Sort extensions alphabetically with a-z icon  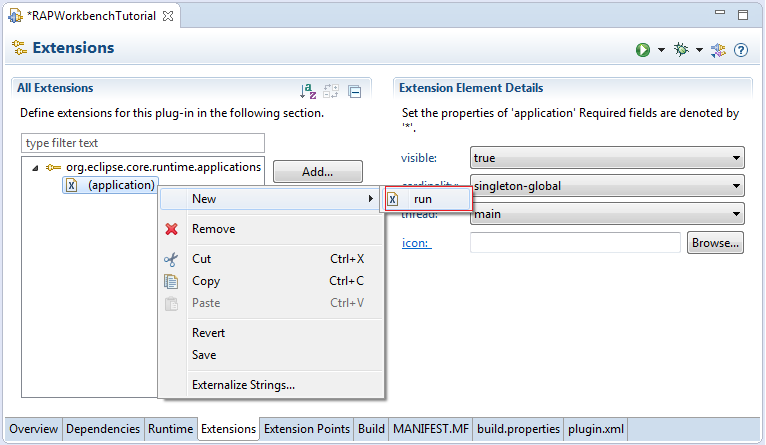pyautogui.click(x=308, y=91)
